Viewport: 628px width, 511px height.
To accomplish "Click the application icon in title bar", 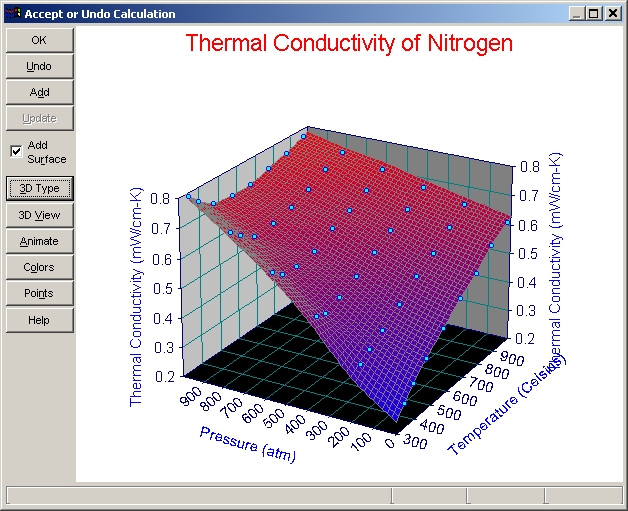I will (x=12, y=14).
